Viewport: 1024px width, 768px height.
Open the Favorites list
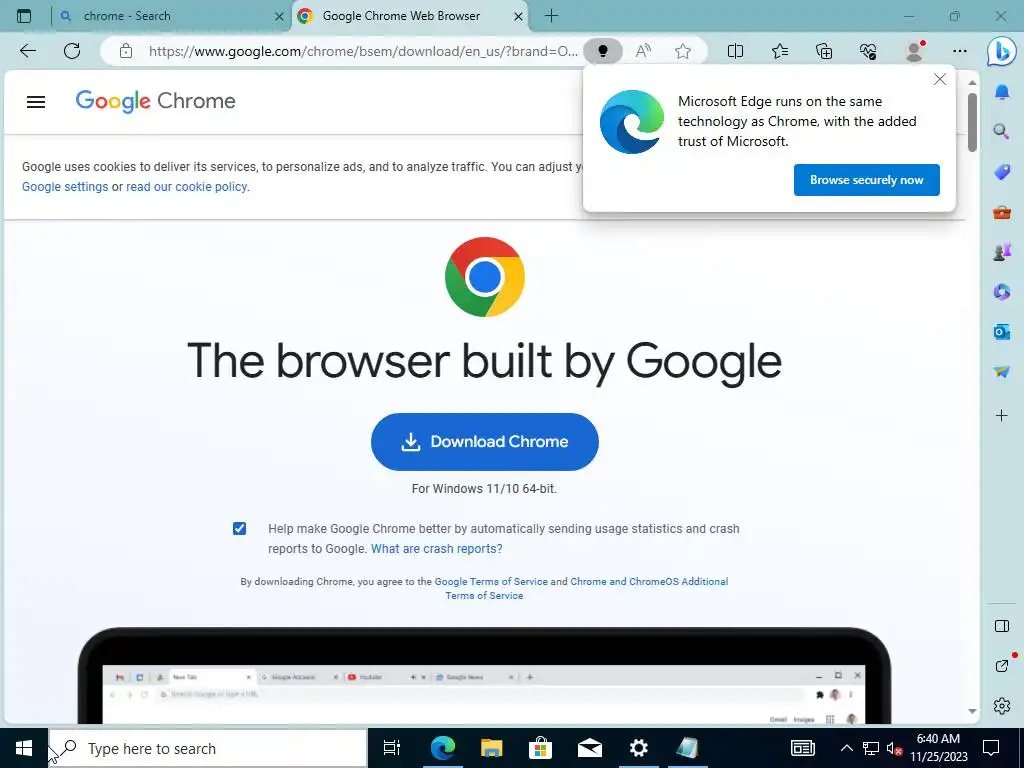[x=780, y=51]
